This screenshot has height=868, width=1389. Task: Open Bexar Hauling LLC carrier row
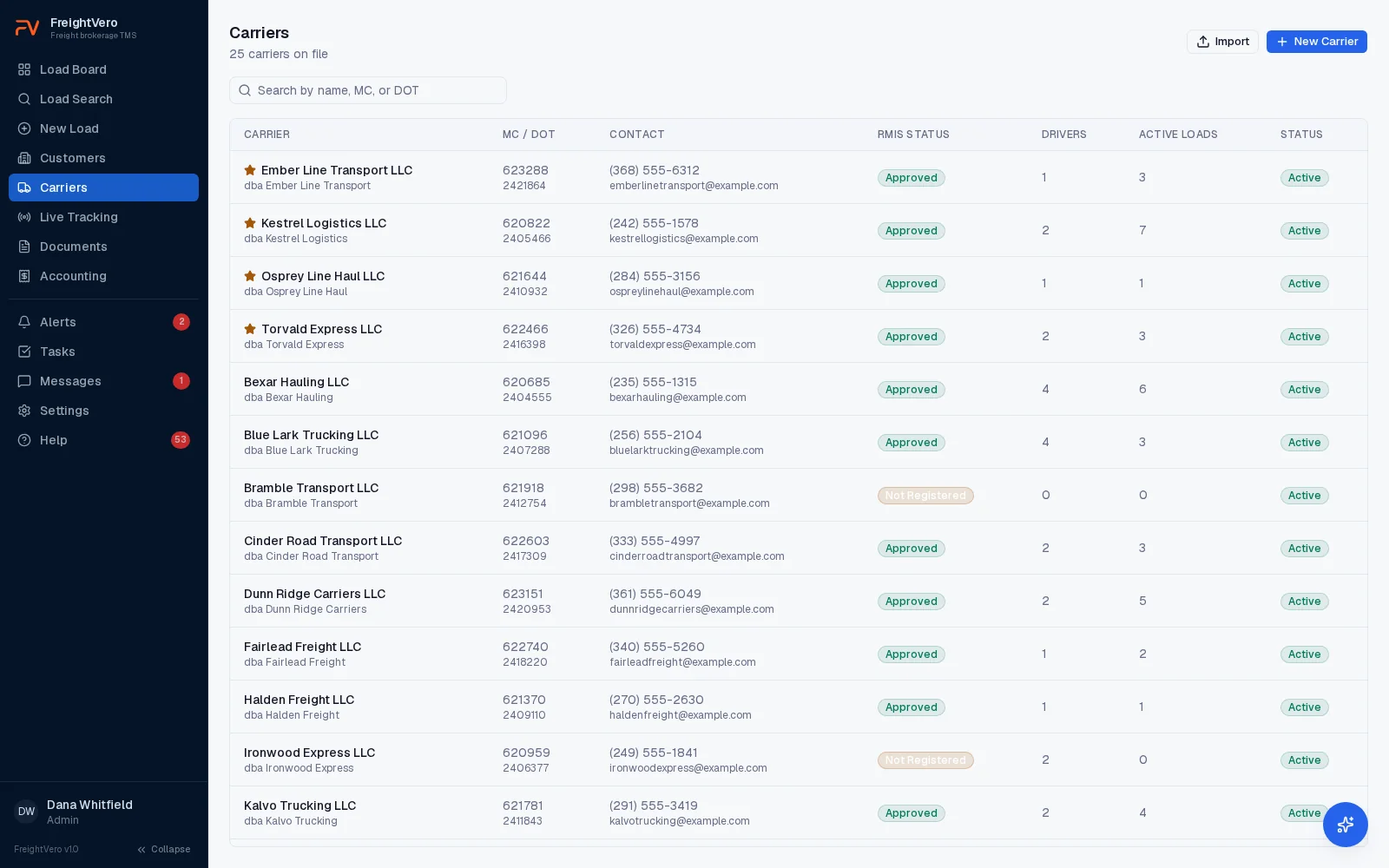(x=799, y=389)
